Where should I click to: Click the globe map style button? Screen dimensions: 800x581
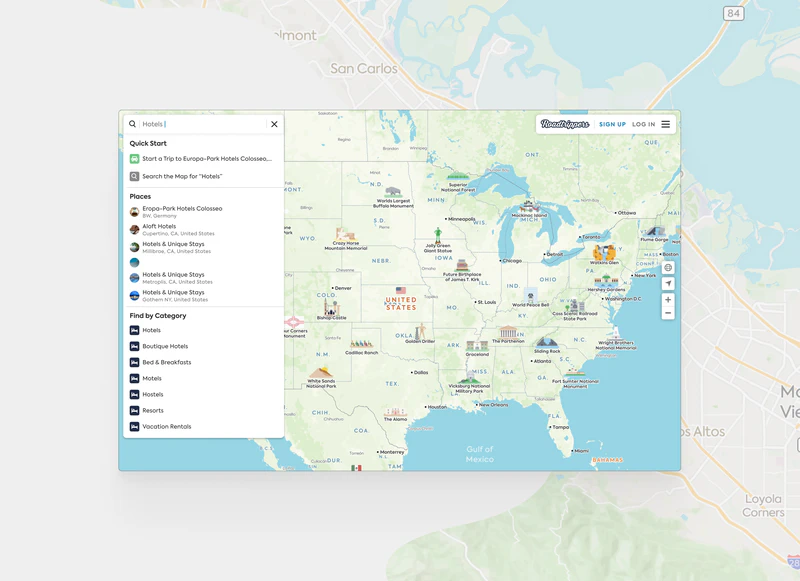click(x=668, y=268)
